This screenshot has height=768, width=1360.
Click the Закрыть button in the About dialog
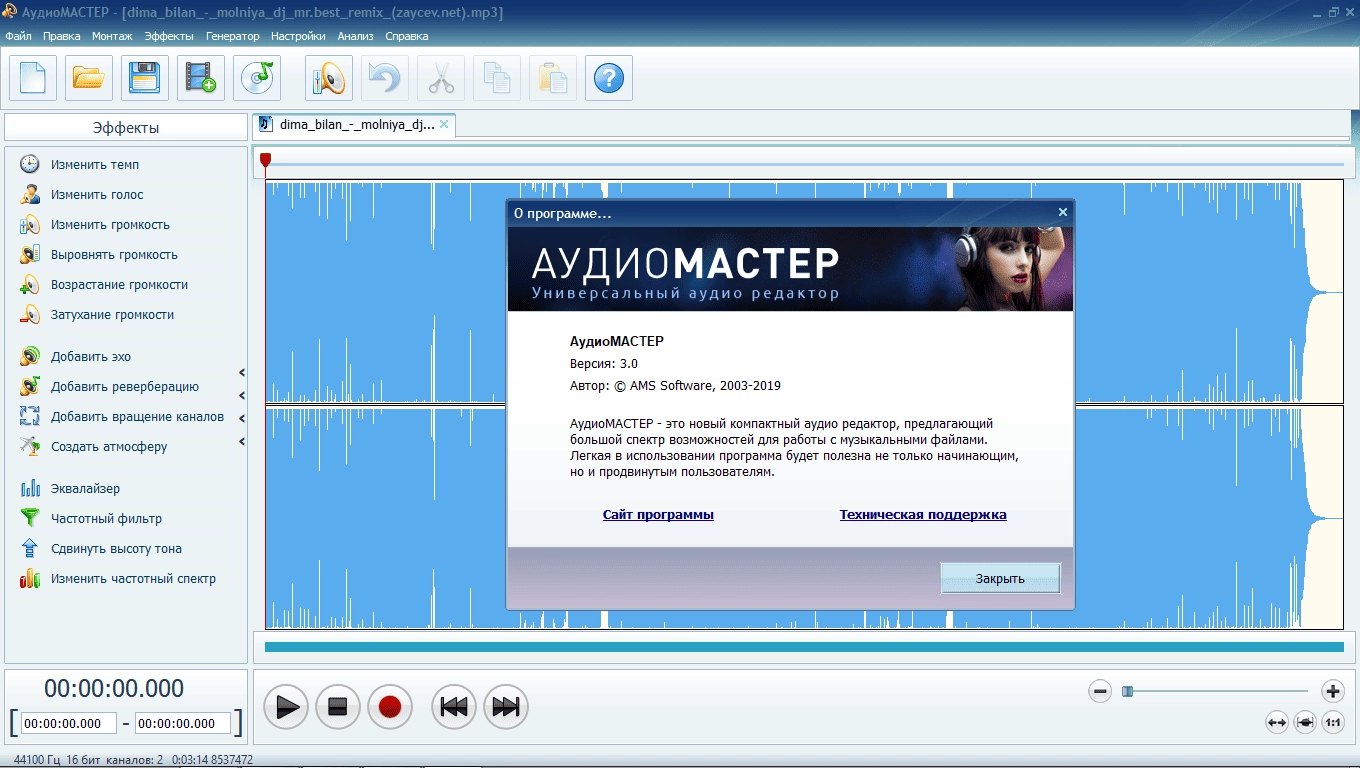click(x=1000, y=578)
